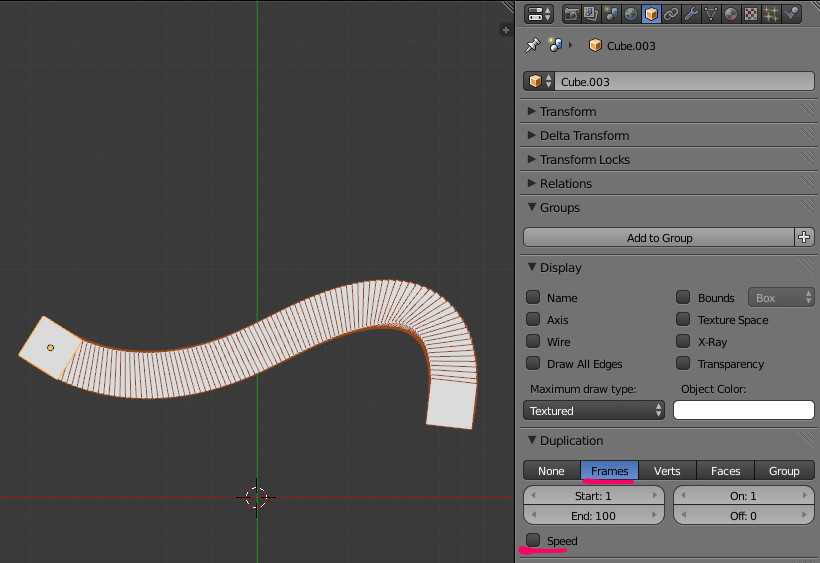The width and height of the screenshot is (820, 563).
Task: Open the Particles properties icon
Action: pyautogui.click(x=771, y=14)
